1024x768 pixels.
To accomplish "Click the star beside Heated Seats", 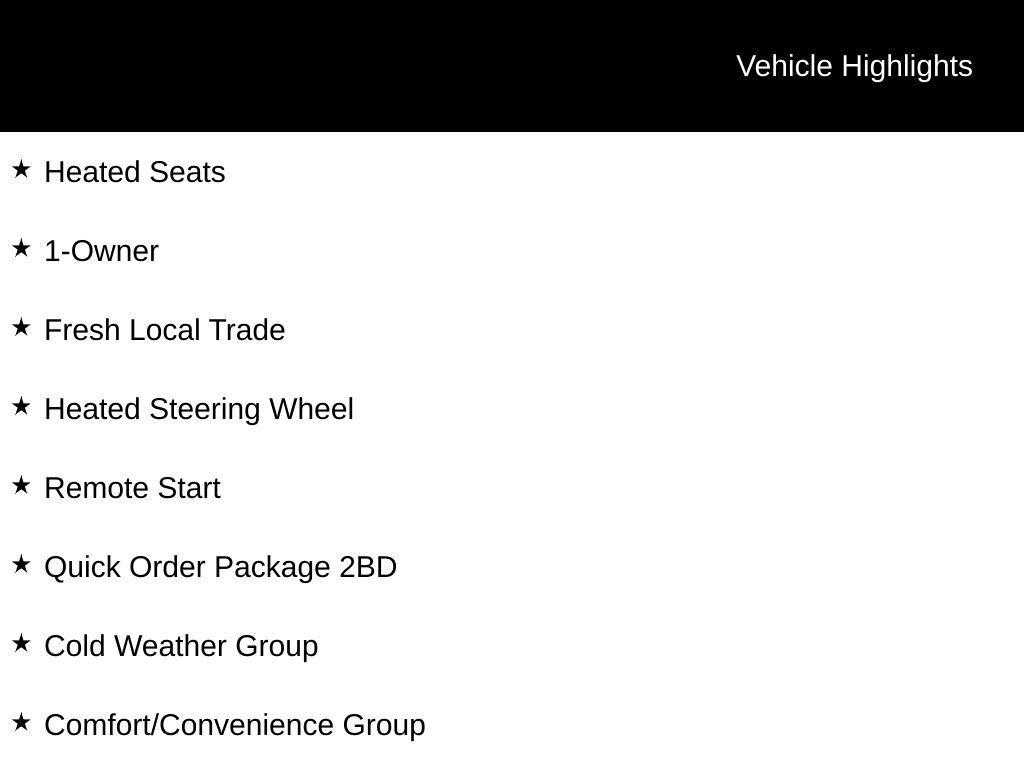I will [x=21, y=170].
